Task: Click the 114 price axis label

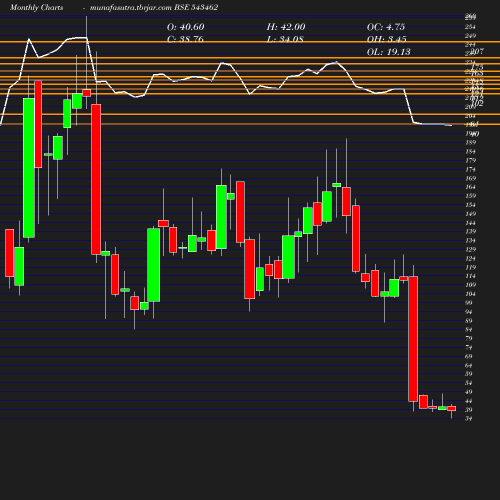Action: click(470, 276)
